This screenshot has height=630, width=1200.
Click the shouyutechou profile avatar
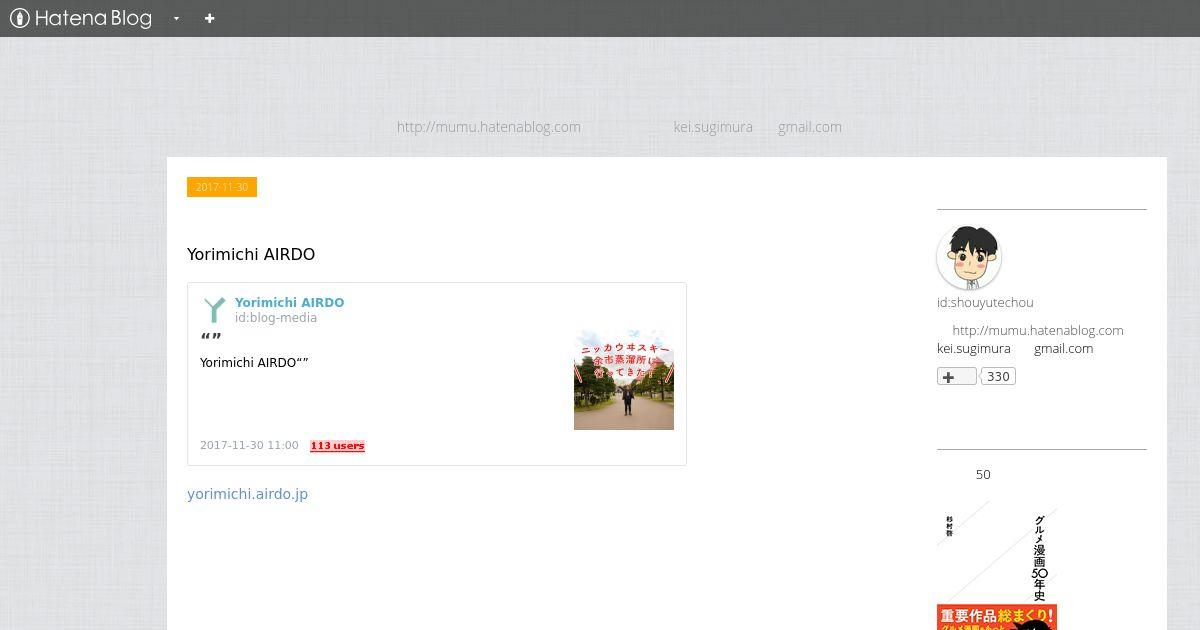(x=969, y=257)
